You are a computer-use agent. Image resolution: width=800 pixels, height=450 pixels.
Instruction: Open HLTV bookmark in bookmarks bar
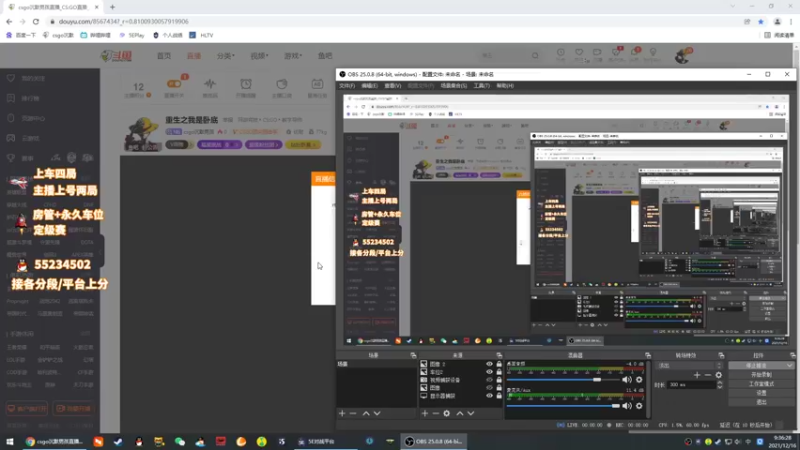click(202, 35)
